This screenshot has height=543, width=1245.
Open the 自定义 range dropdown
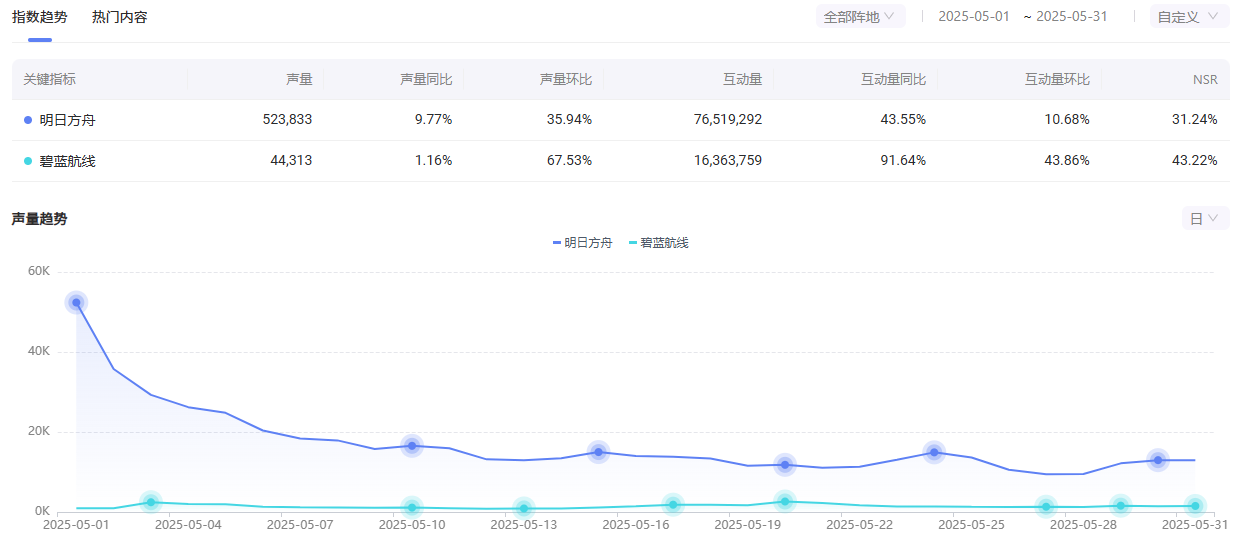[1189, 16]
